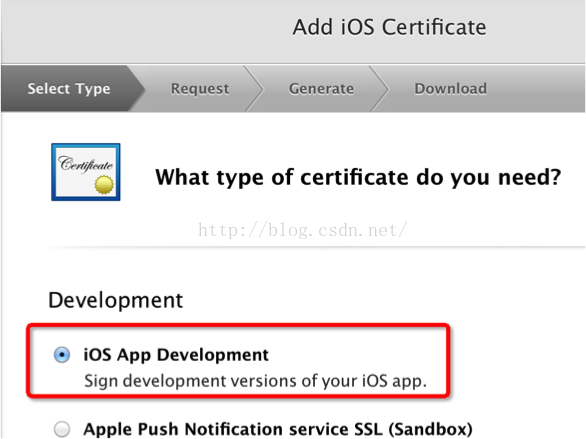Screen dimensions: 586x439
Task: Select Apple Push Notification service SSL radio
Action: [62, 429]
